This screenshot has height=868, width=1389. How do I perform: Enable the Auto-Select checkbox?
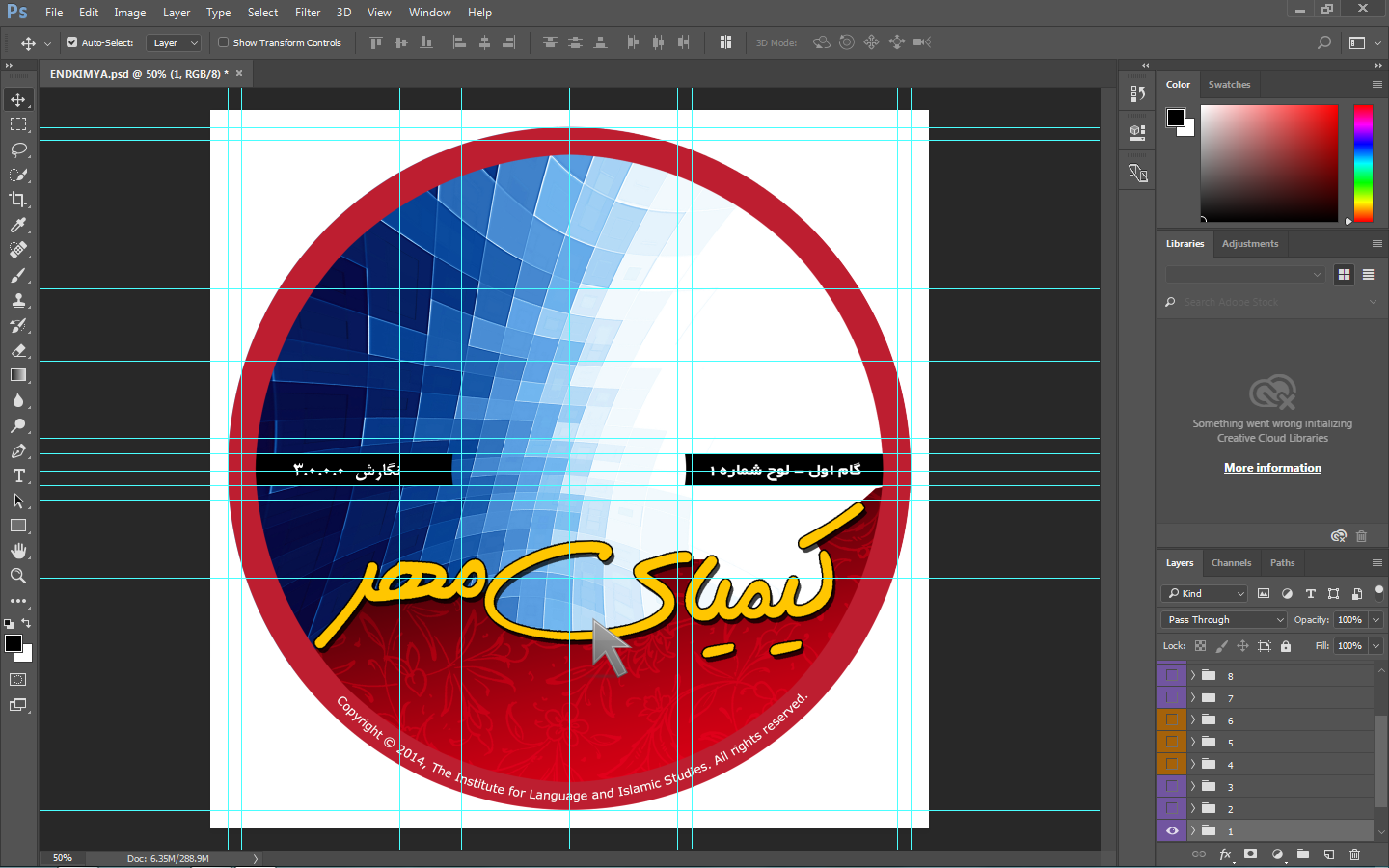pyautogui.click(x=72, y=42)
